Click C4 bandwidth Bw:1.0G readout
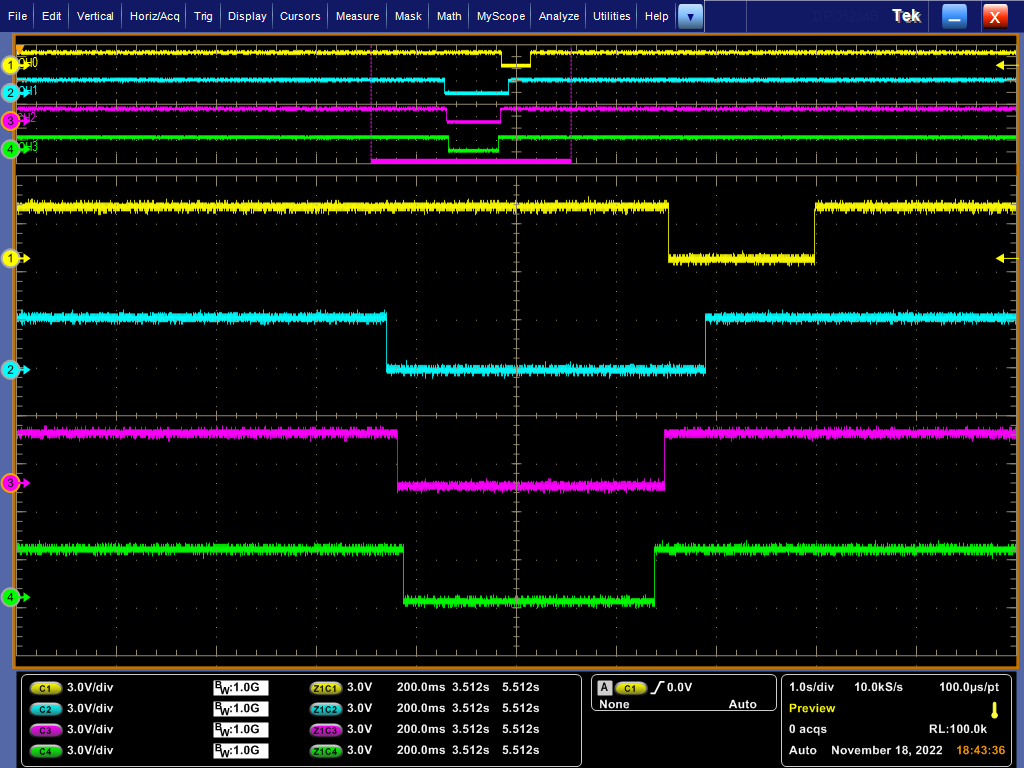1024x768 pixels. [x=240, y=750]
